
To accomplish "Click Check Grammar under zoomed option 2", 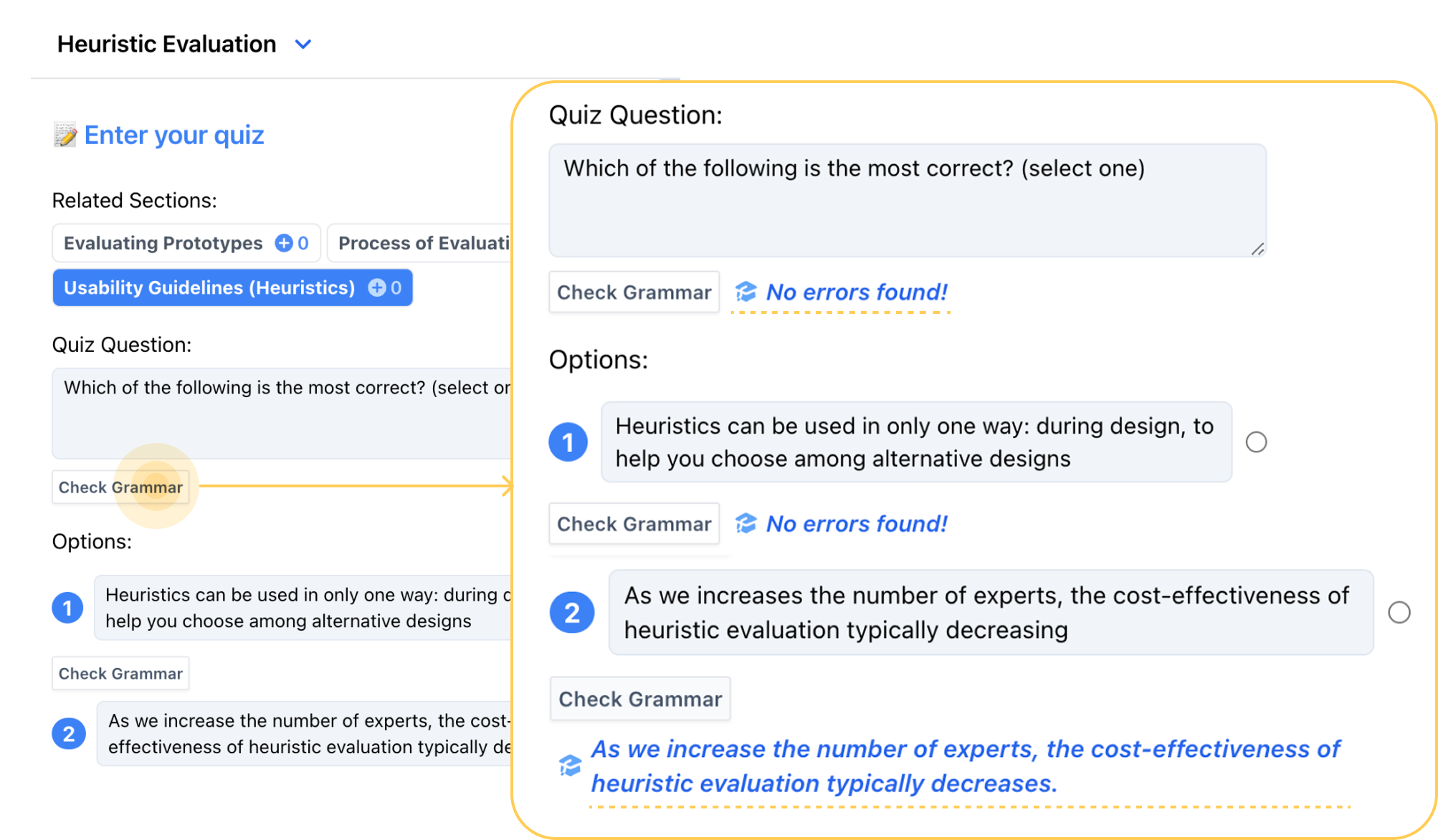I will [640, 699].
